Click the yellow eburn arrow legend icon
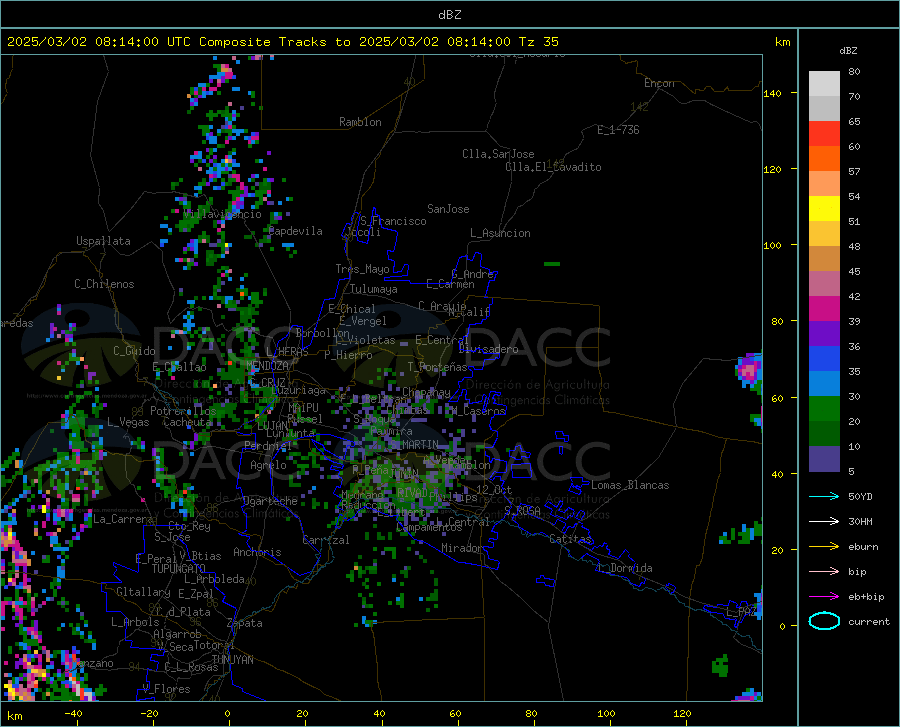900x727 pixels. pyautogui.click(x=824, y=546)
